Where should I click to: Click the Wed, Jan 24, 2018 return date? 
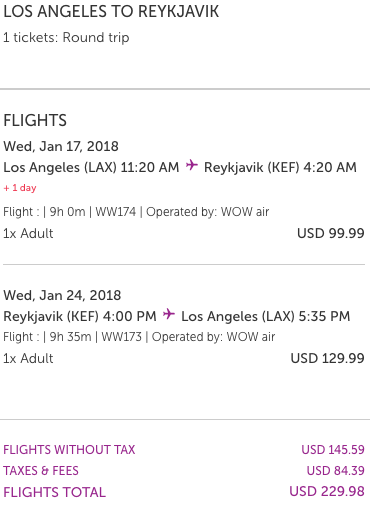[x=62, y=295]
